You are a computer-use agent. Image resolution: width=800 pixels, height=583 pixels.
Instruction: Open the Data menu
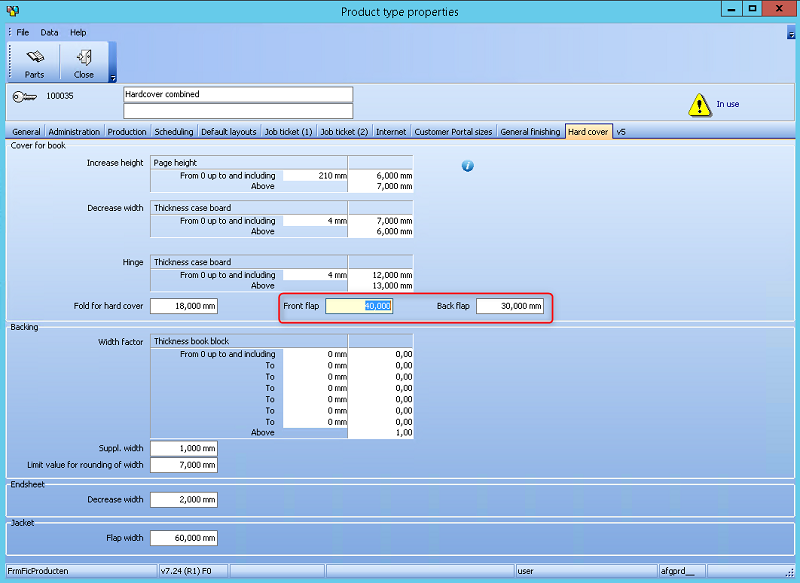click(x=49, y=33)
